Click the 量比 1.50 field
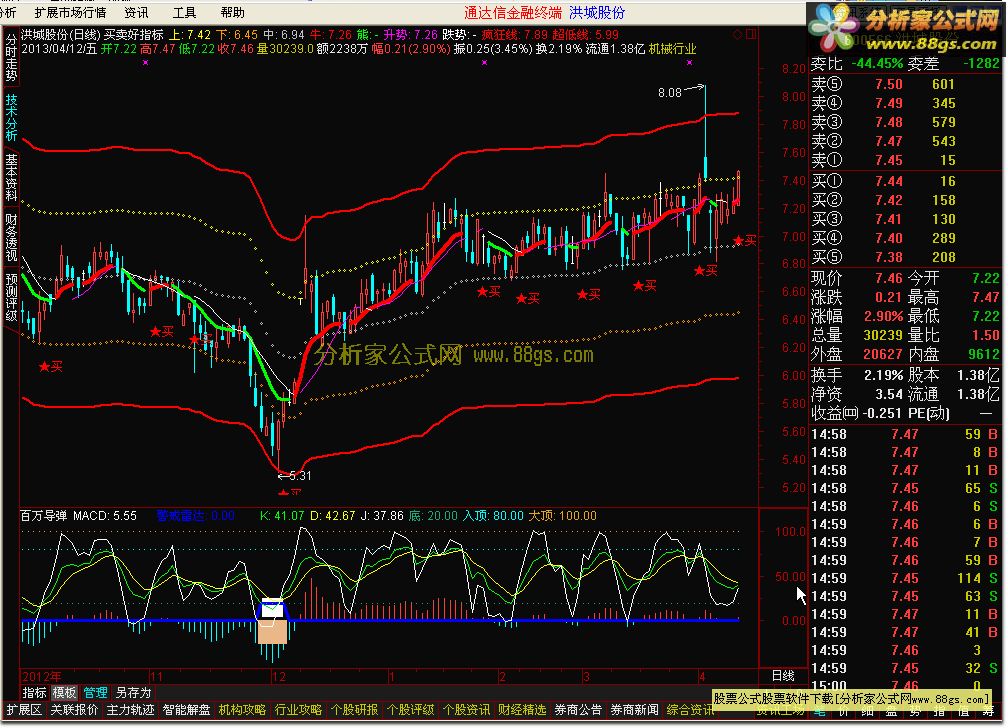The height and width of the screenshot is (728, 1008). click(954, 335)
